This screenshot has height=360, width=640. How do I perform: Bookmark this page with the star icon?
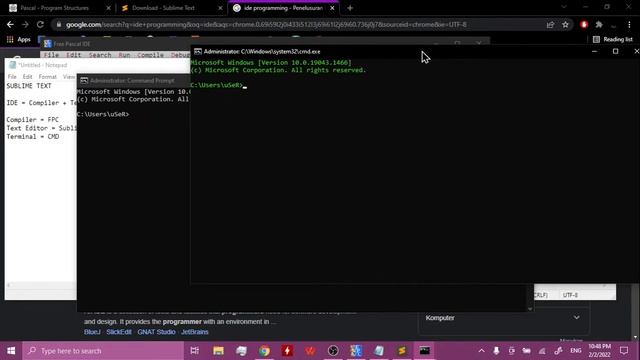tap(565, 24)
